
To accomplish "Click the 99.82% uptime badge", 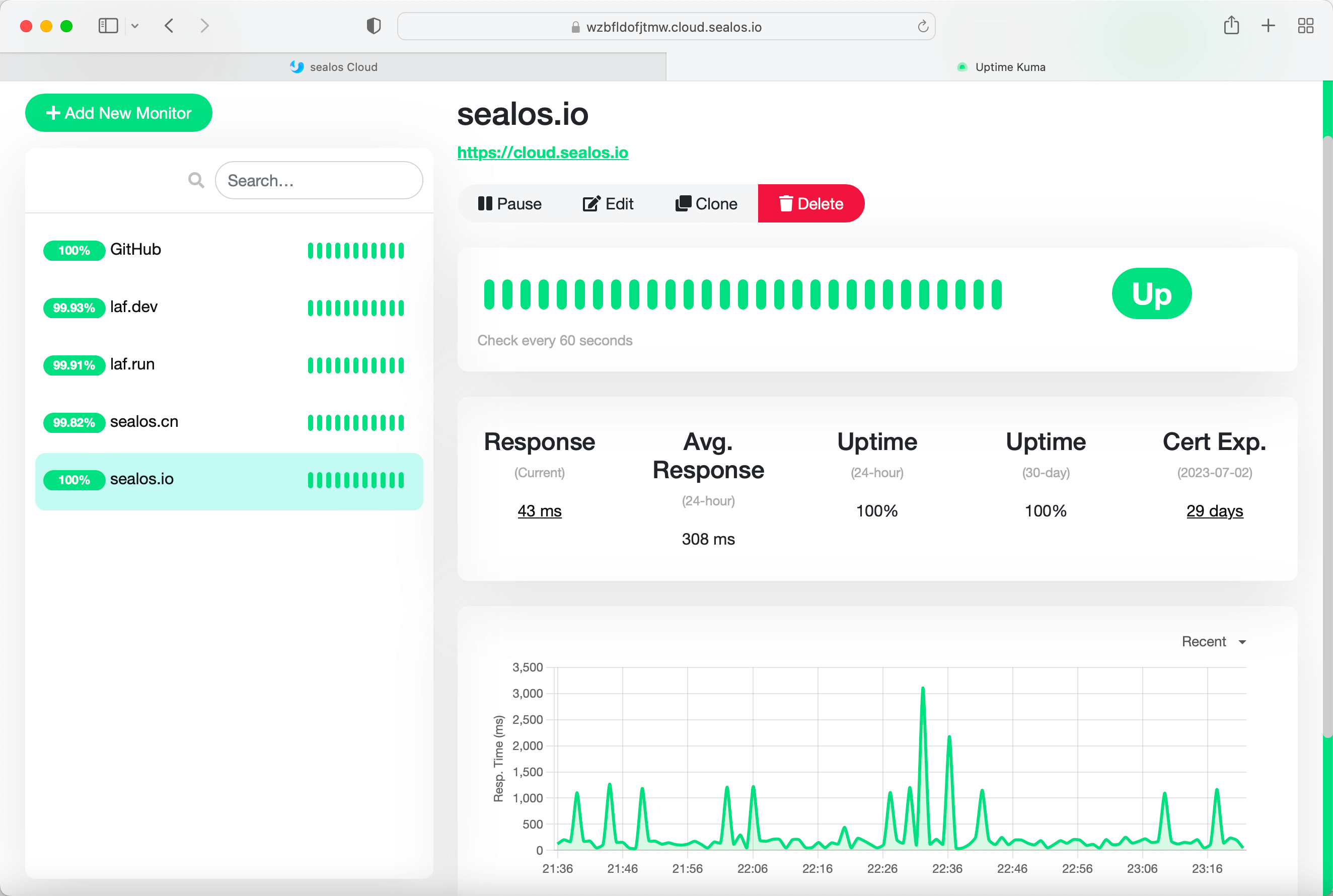I will [x=75, y=422].
